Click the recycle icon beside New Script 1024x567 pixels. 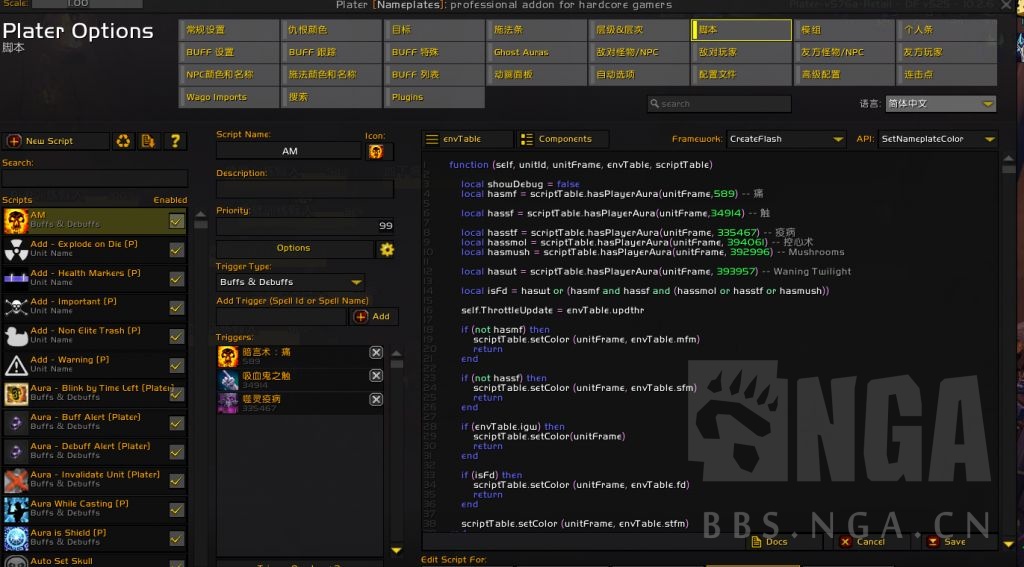tap(123, 142)
